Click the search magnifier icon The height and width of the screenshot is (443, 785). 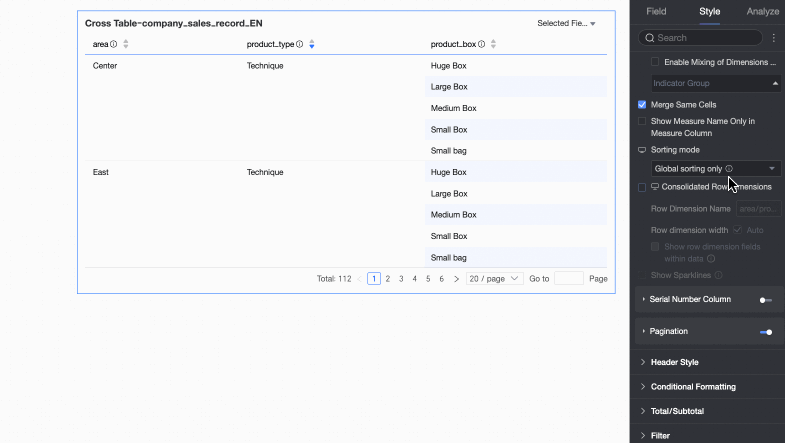coord(650,38)
